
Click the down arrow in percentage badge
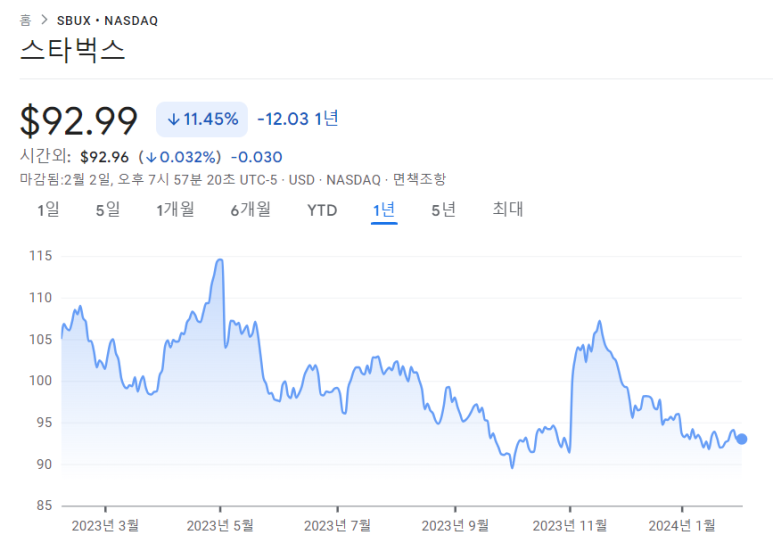click(x=173, y=119)
